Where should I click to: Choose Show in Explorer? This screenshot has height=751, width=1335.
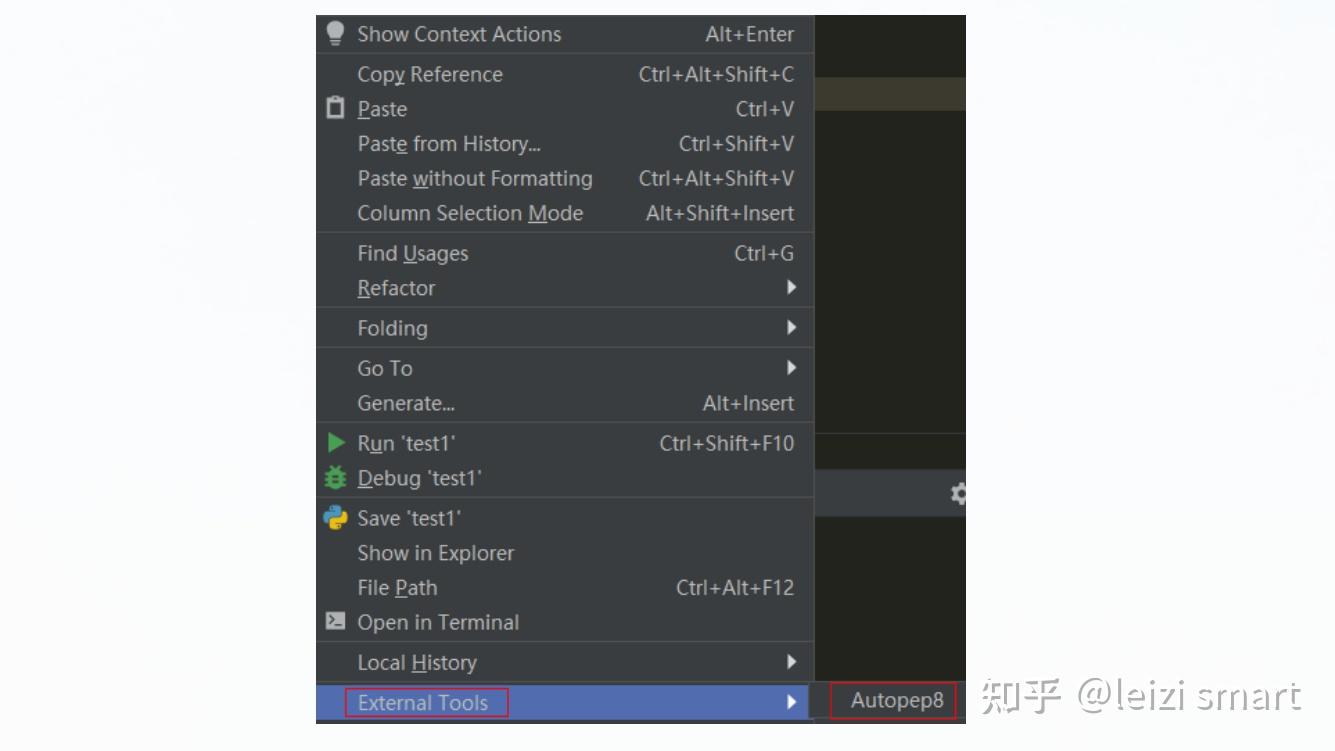coord(565,553)
